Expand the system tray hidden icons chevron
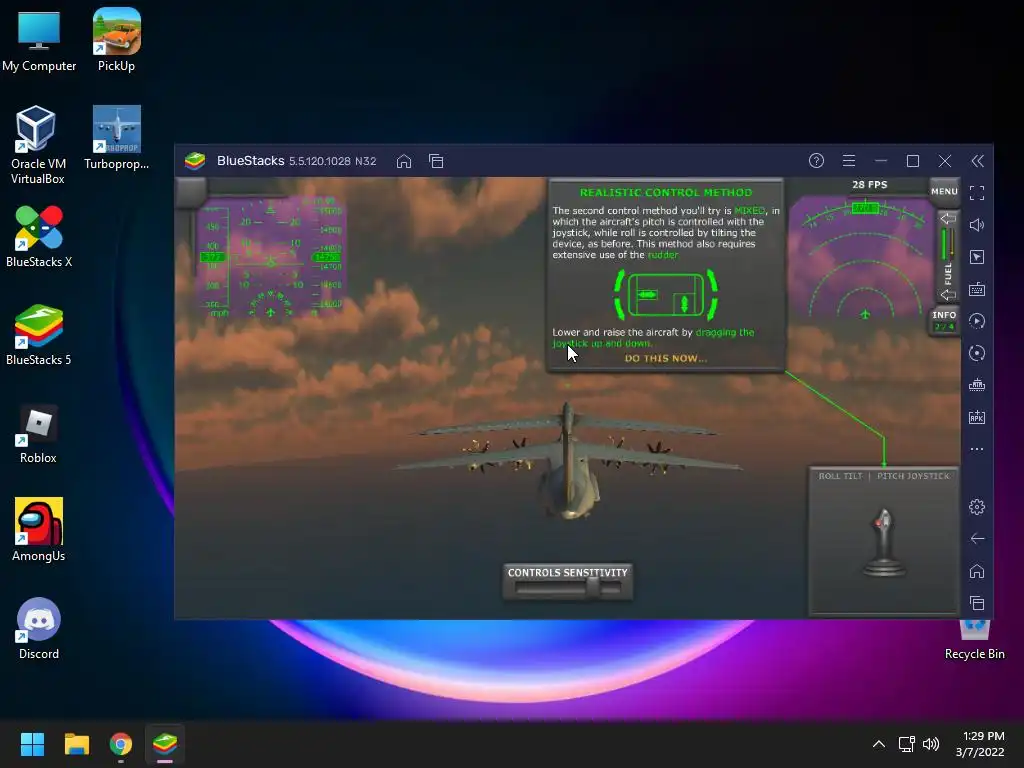 [879, 744]
